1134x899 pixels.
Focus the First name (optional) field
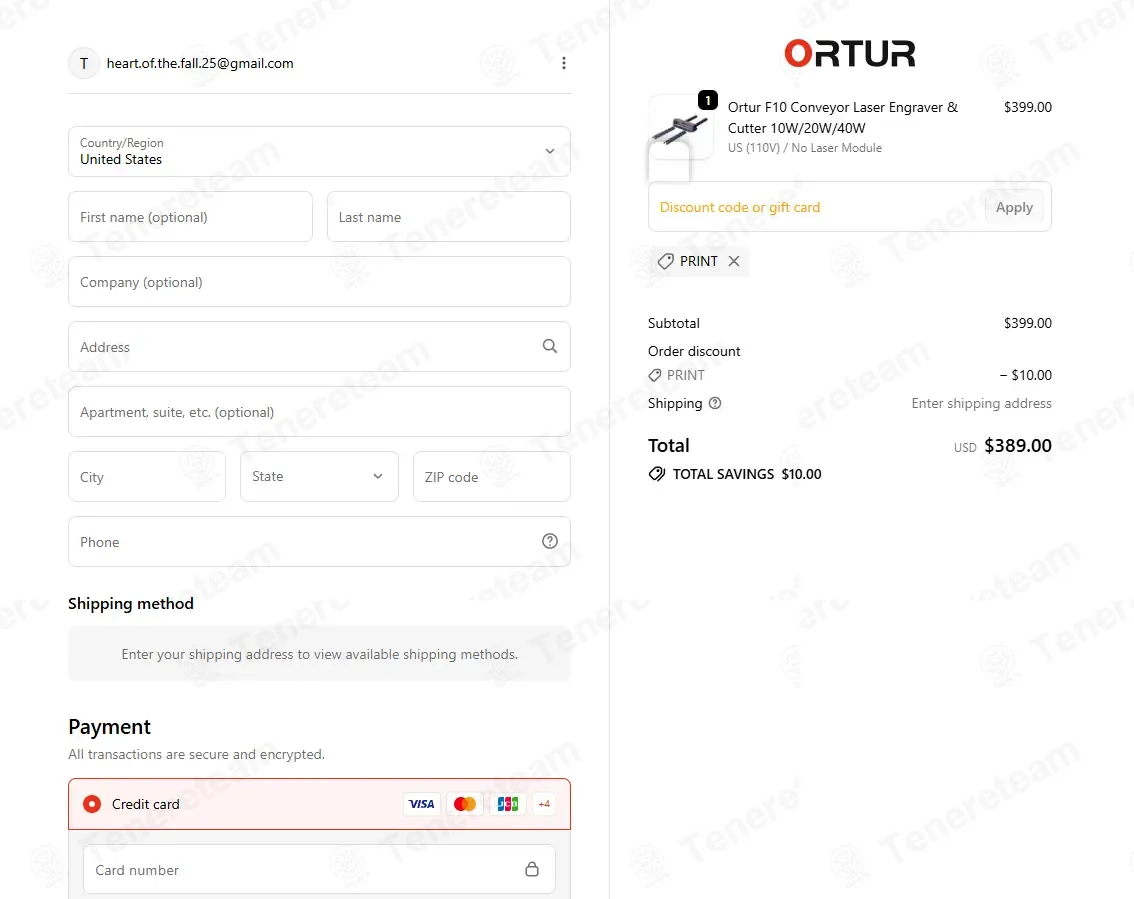[x=190, y=216]
